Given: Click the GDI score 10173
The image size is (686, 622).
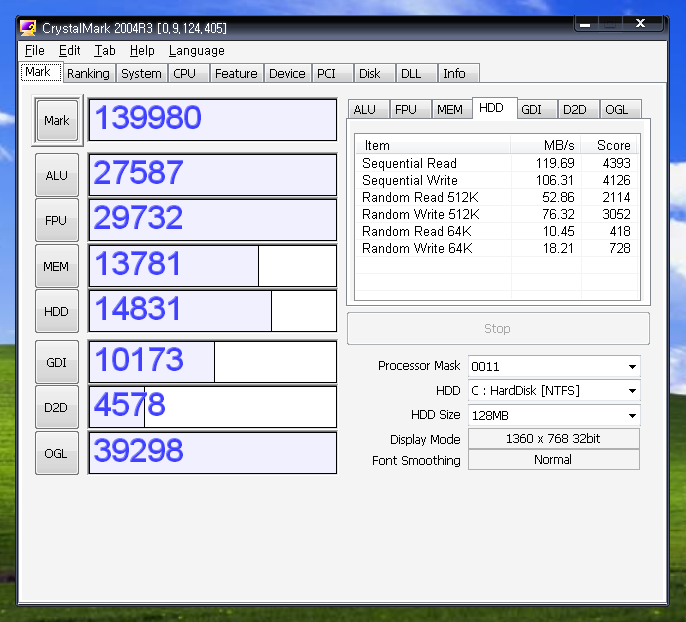Looking at the screenshot, I should click(213, 362).
